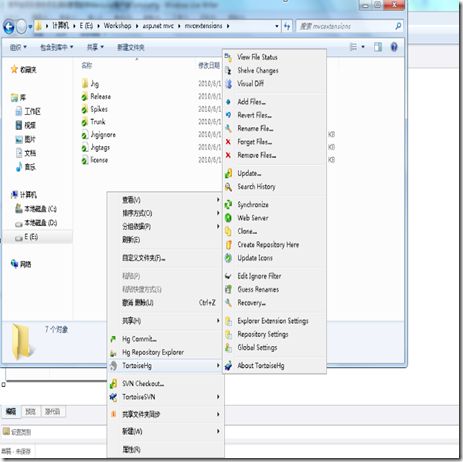Click the Search History magnifier icon
This screenshot has height=462, width=463.
[228, 187]
